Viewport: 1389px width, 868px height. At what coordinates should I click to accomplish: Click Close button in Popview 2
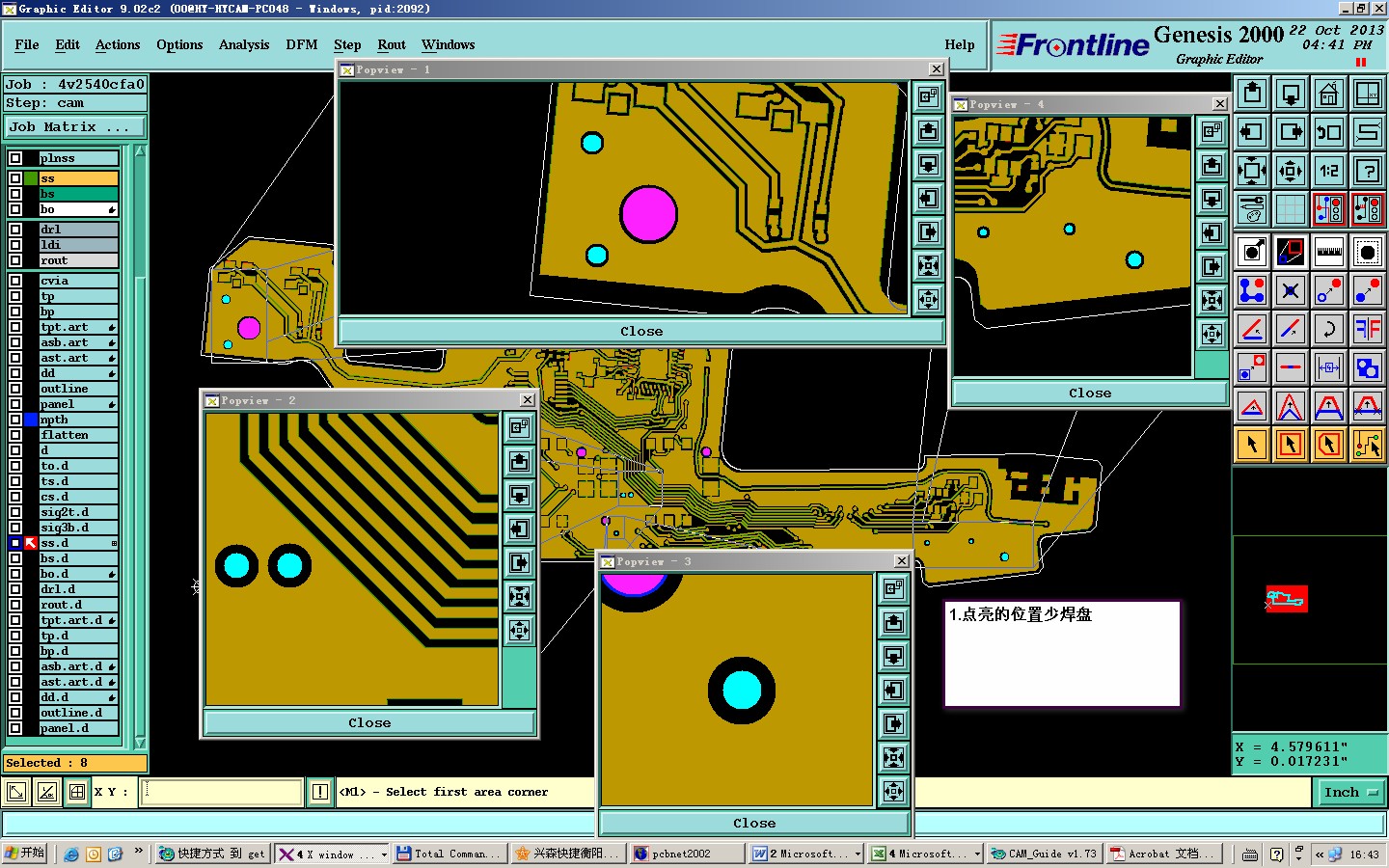click(x=369, y=722)
